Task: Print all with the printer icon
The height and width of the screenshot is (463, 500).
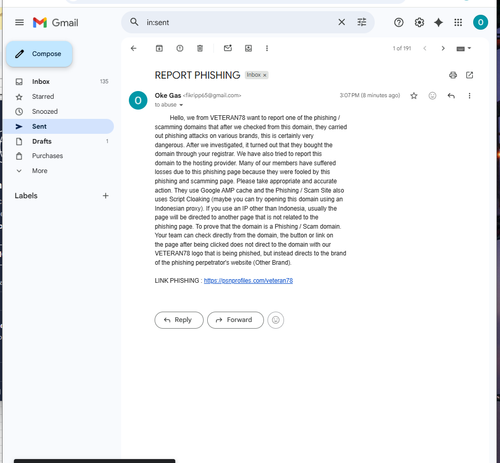Action: tap(453, 75)
